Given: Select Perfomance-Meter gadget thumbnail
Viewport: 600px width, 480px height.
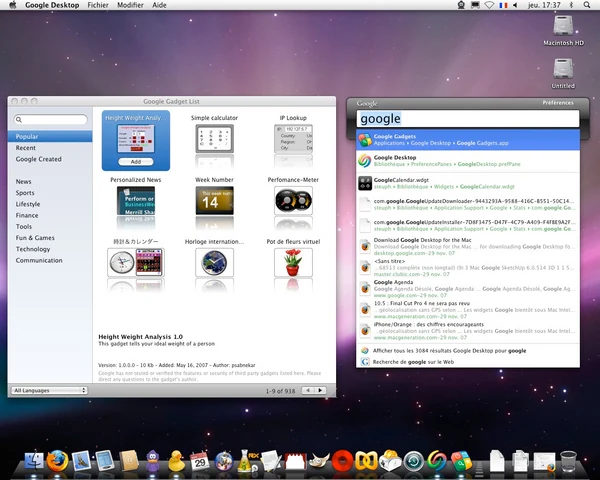Looking at the screenshot, I should point(293,200).
